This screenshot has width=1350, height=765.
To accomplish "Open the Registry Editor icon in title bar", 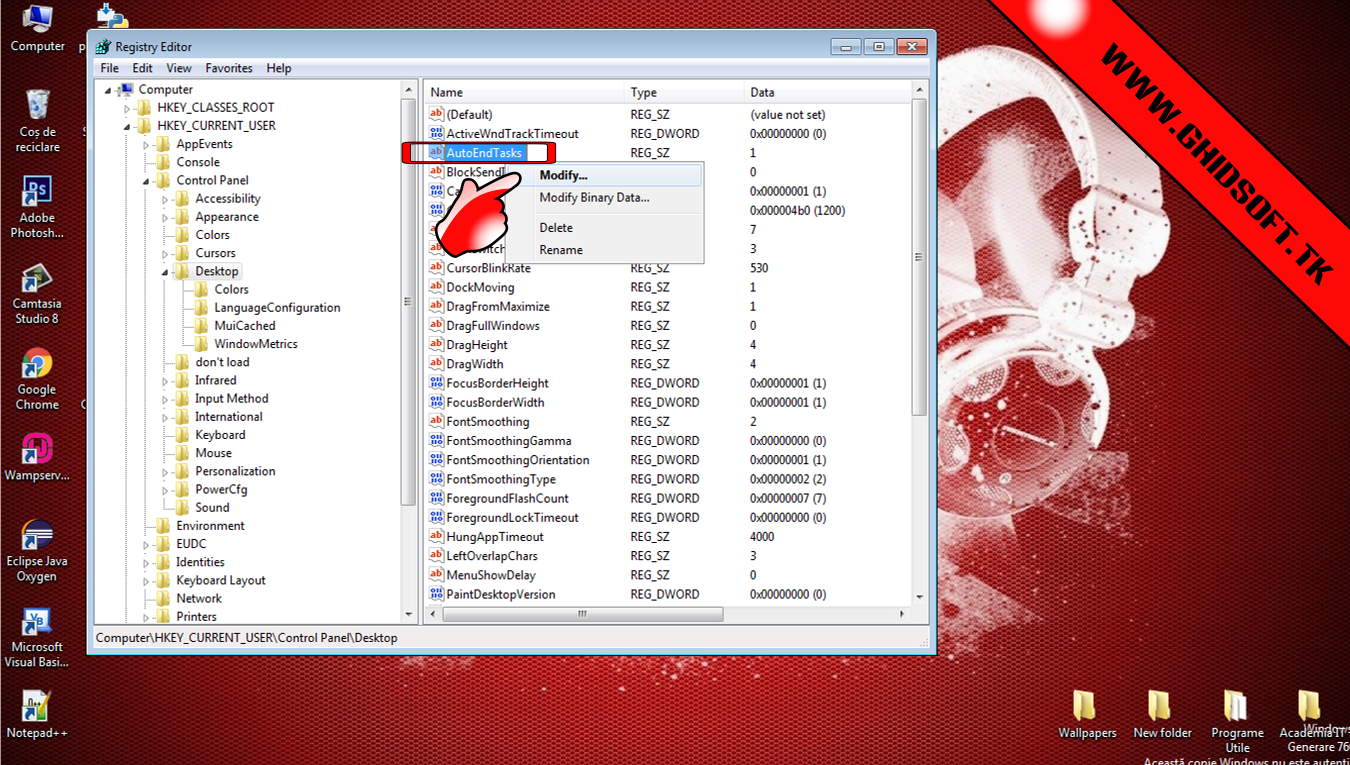I will (x=105, y=46).
